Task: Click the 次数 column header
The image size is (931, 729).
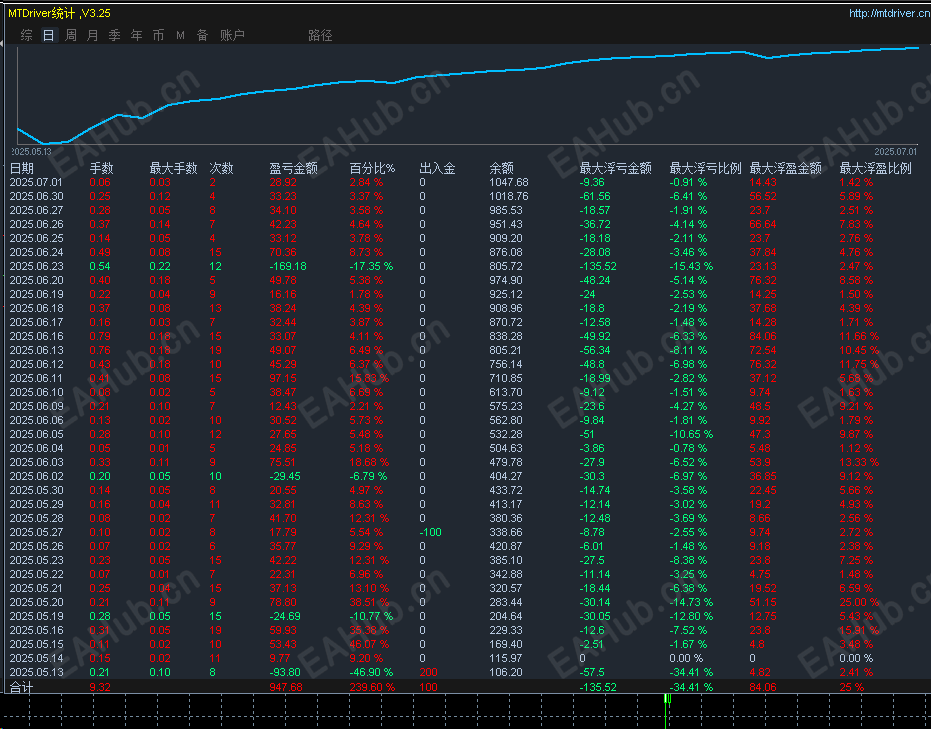Action: (221, 169)
